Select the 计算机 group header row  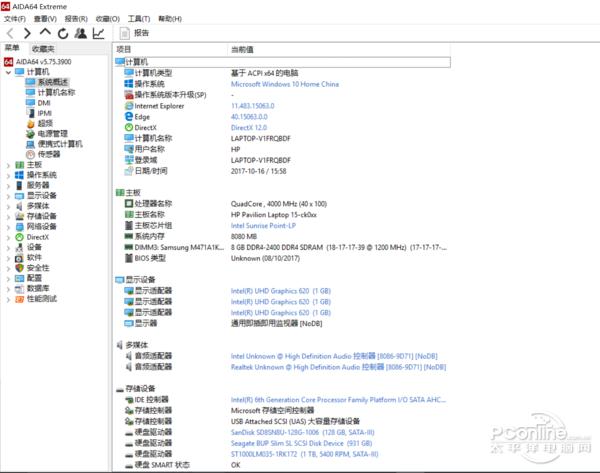point(282,62)
